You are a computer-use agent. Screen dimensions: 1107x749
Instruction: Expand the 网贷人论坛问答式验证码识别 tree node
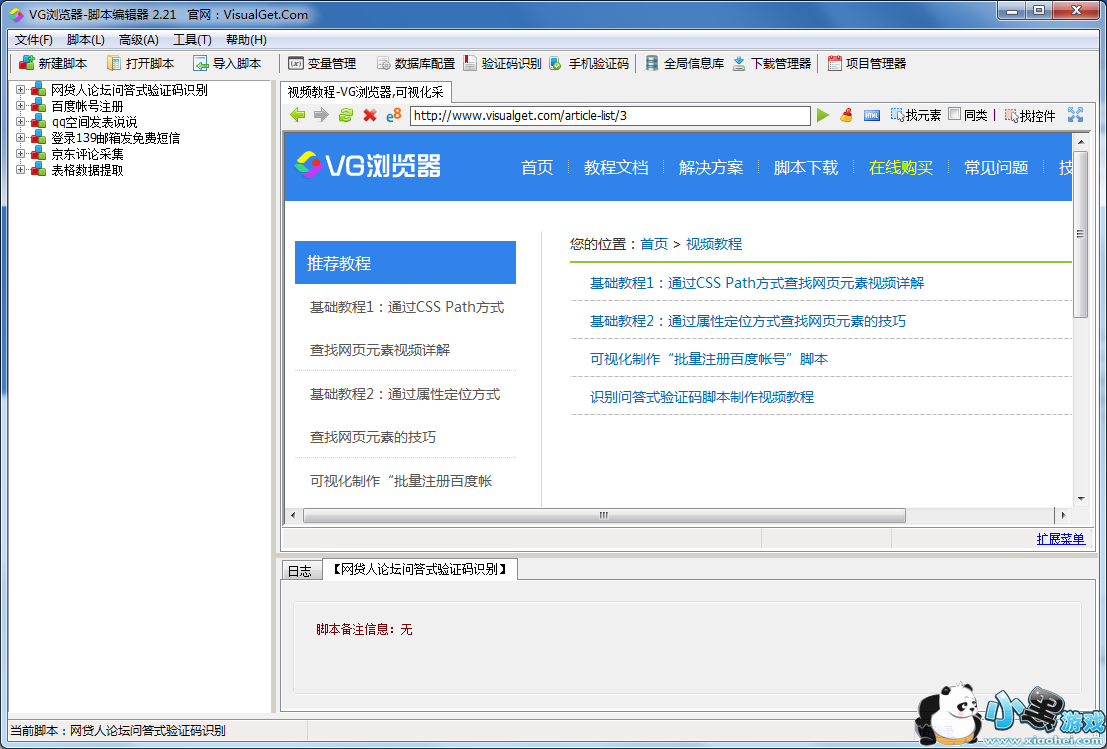pos(20,90)
